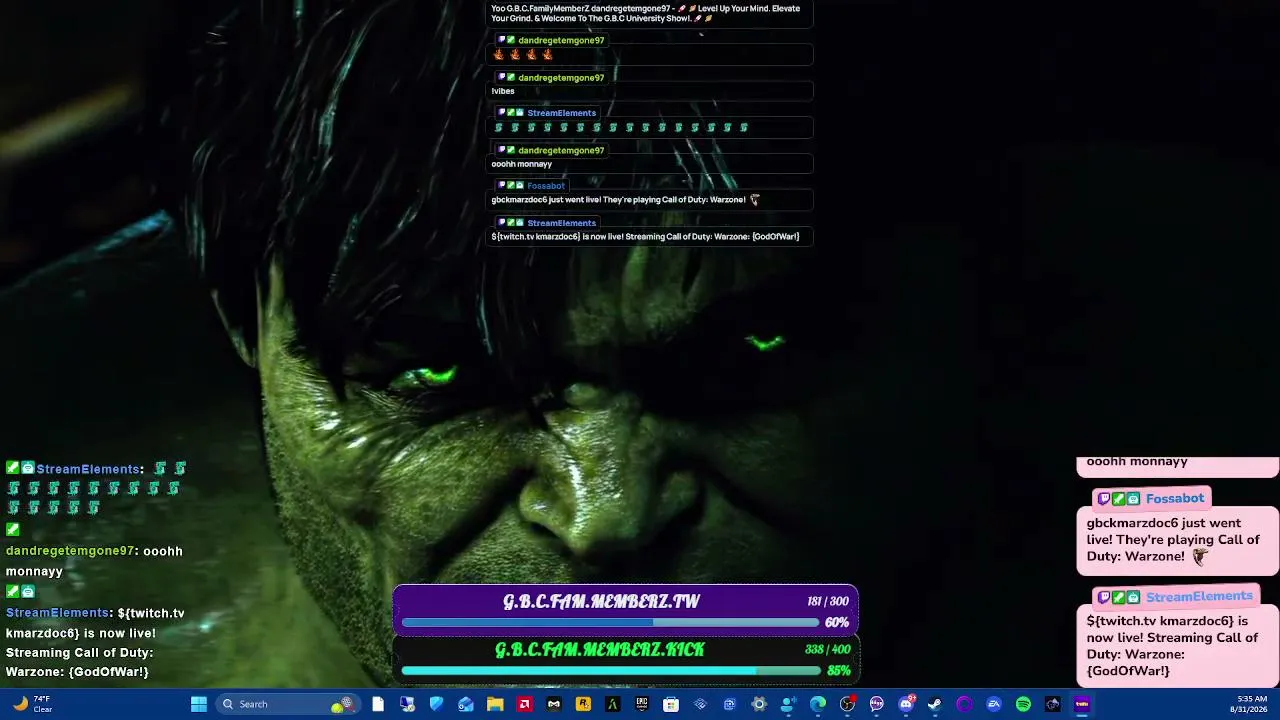Launch Windows Security shield from taskbar
1280x720 pixels.
[436, 704]
